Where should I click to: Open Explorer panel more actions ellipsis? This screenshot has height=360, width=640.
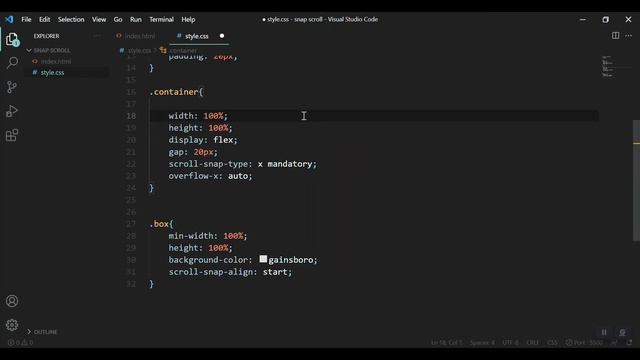pyautogui.click(x=97, y=36)
